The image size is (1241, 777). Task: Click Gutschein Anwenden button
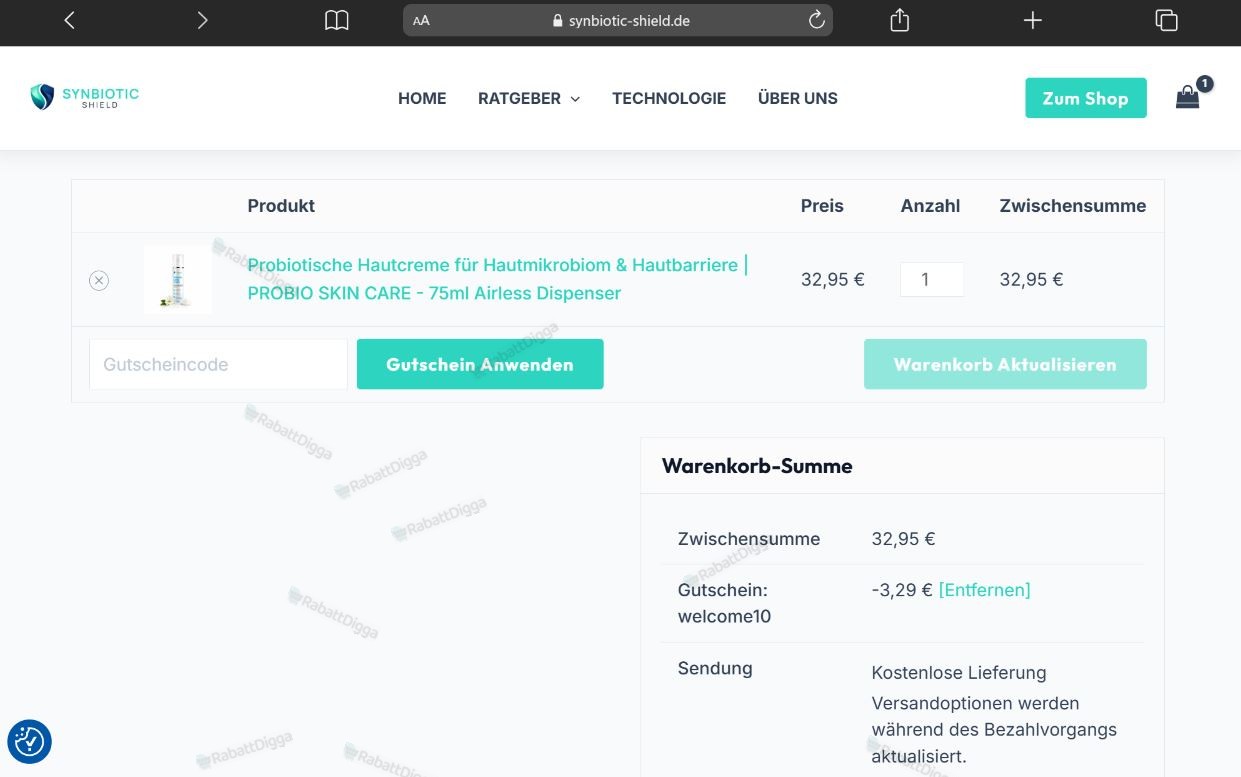pyautogui.click(x=480, y=364)
